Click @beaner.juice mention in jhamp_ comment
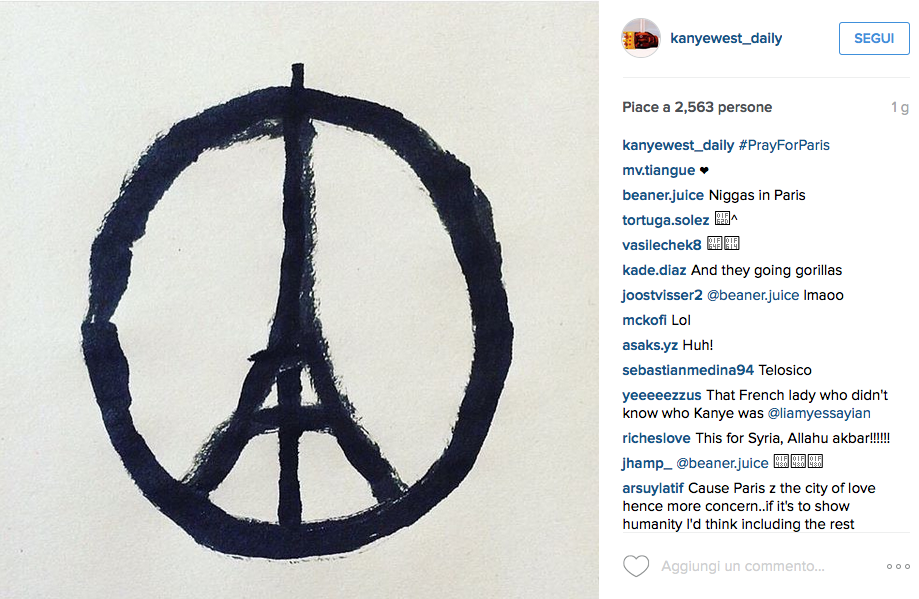Viewport: 919px width, 599px height. tap(722, 464)
